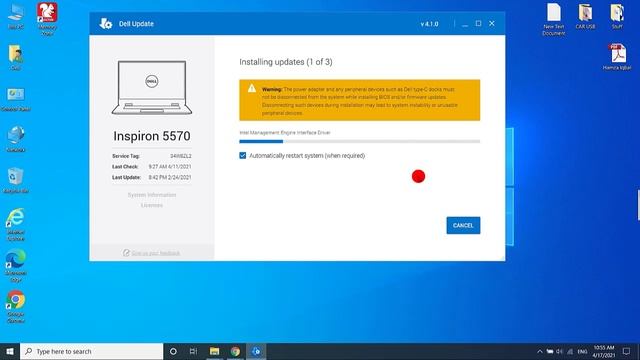Click the Type here to search box
Image resolution: width=640 pixels, height=360 pixels.
click(91, 351)
